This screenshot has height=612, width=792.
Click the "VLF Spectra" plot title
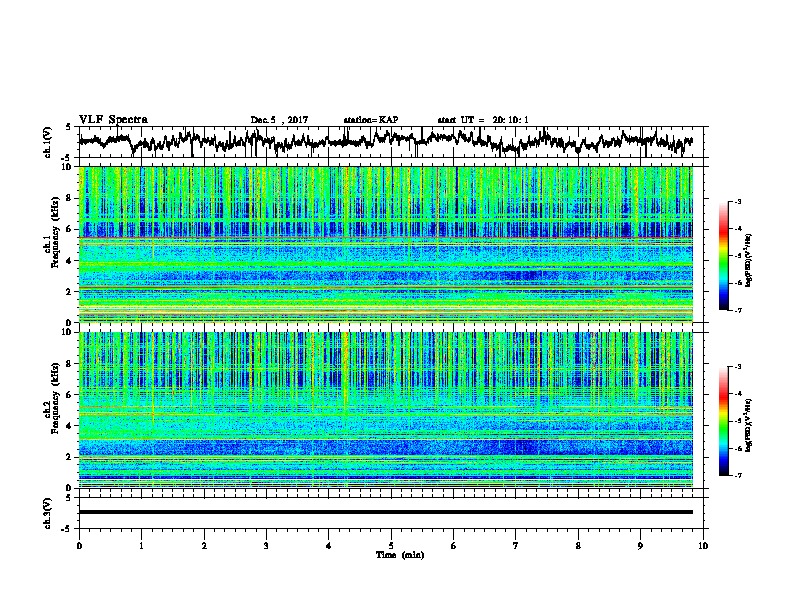point(113,120)
